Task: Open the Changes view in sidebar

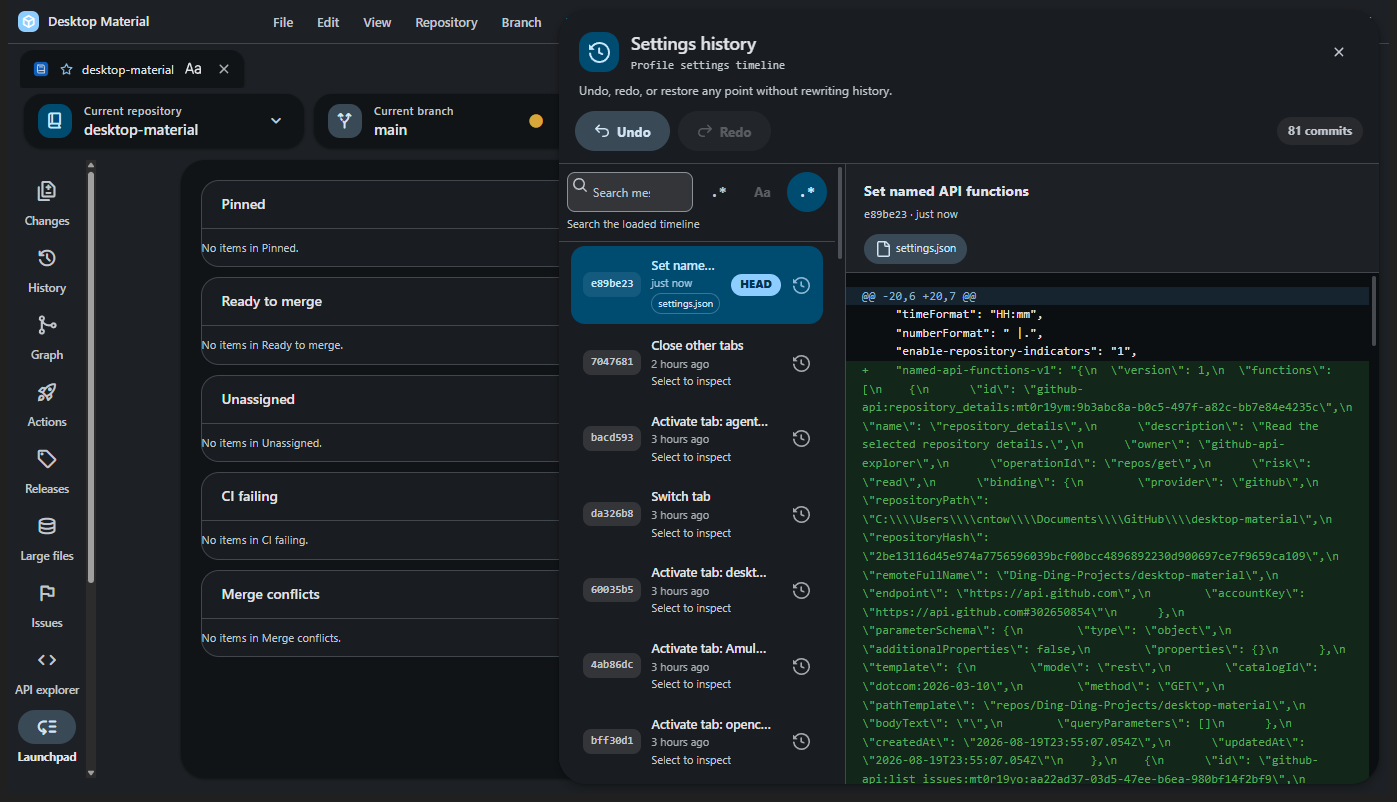Action: [47, 204]
